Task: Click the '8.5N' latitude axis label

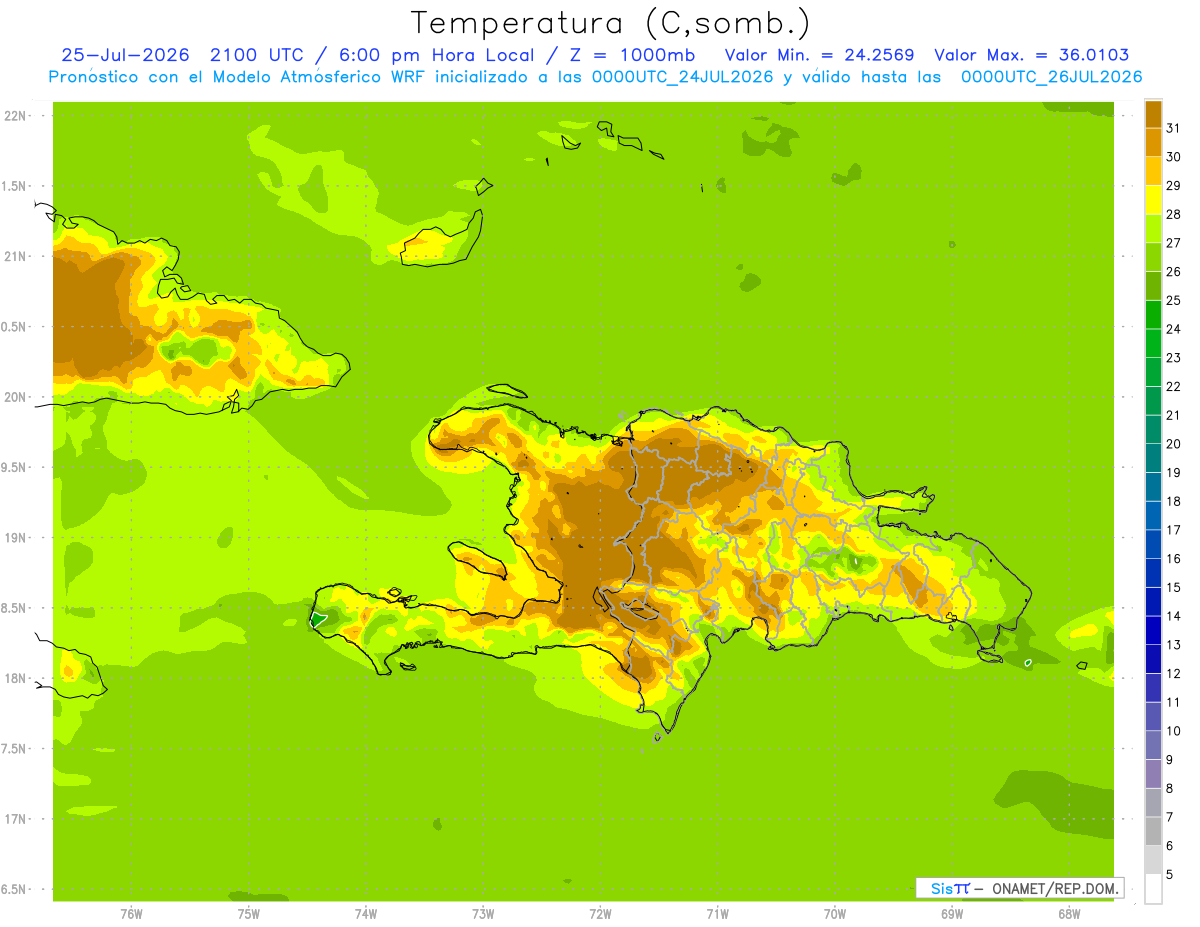Action: click(x=15, y=609)
